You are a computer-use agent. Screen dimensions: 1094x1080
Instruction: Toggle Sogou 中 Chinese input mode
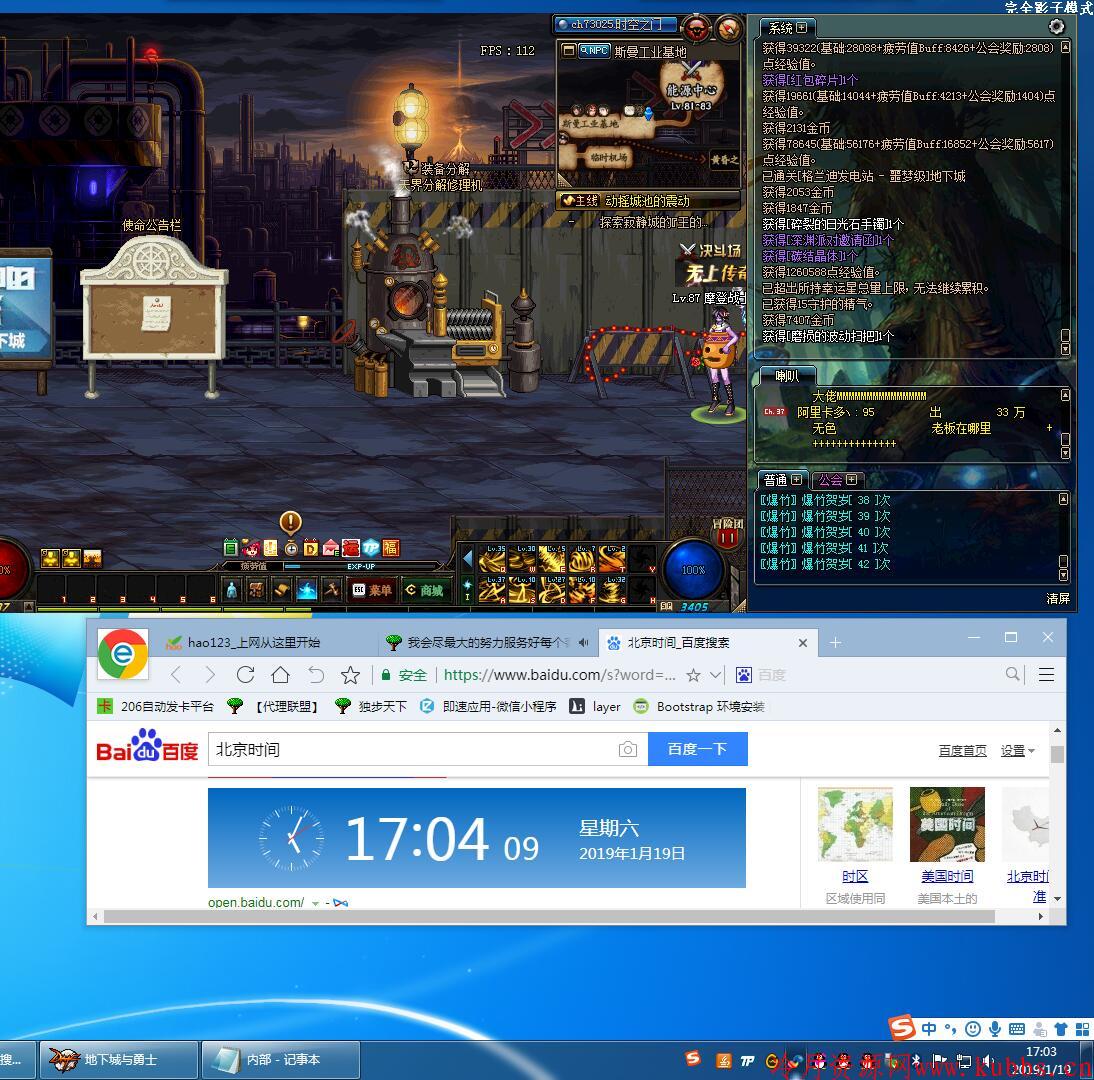(x=929, y=1028)
